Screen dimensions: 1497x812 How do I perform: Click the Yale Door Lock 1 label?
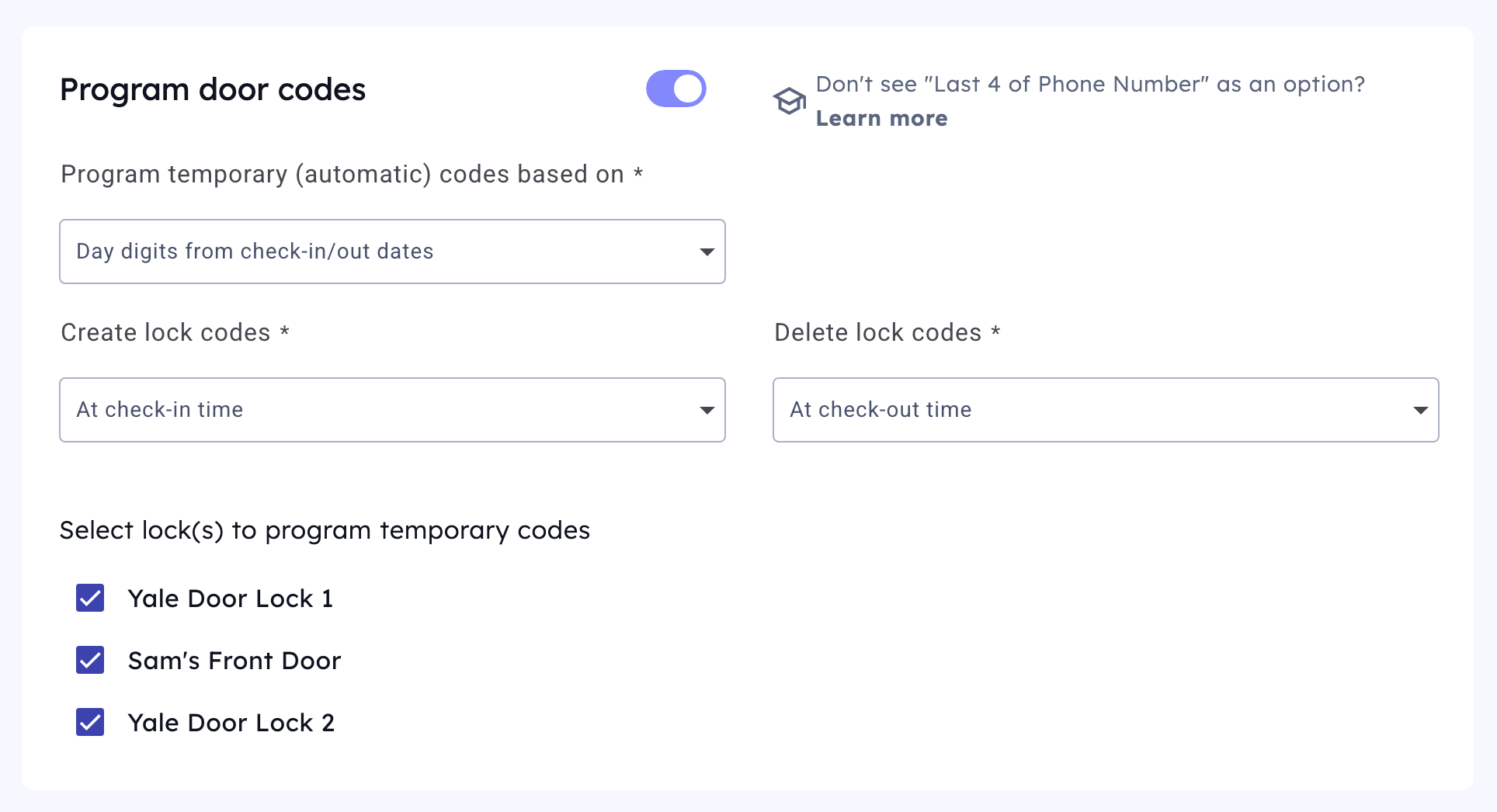pos(231,599)
